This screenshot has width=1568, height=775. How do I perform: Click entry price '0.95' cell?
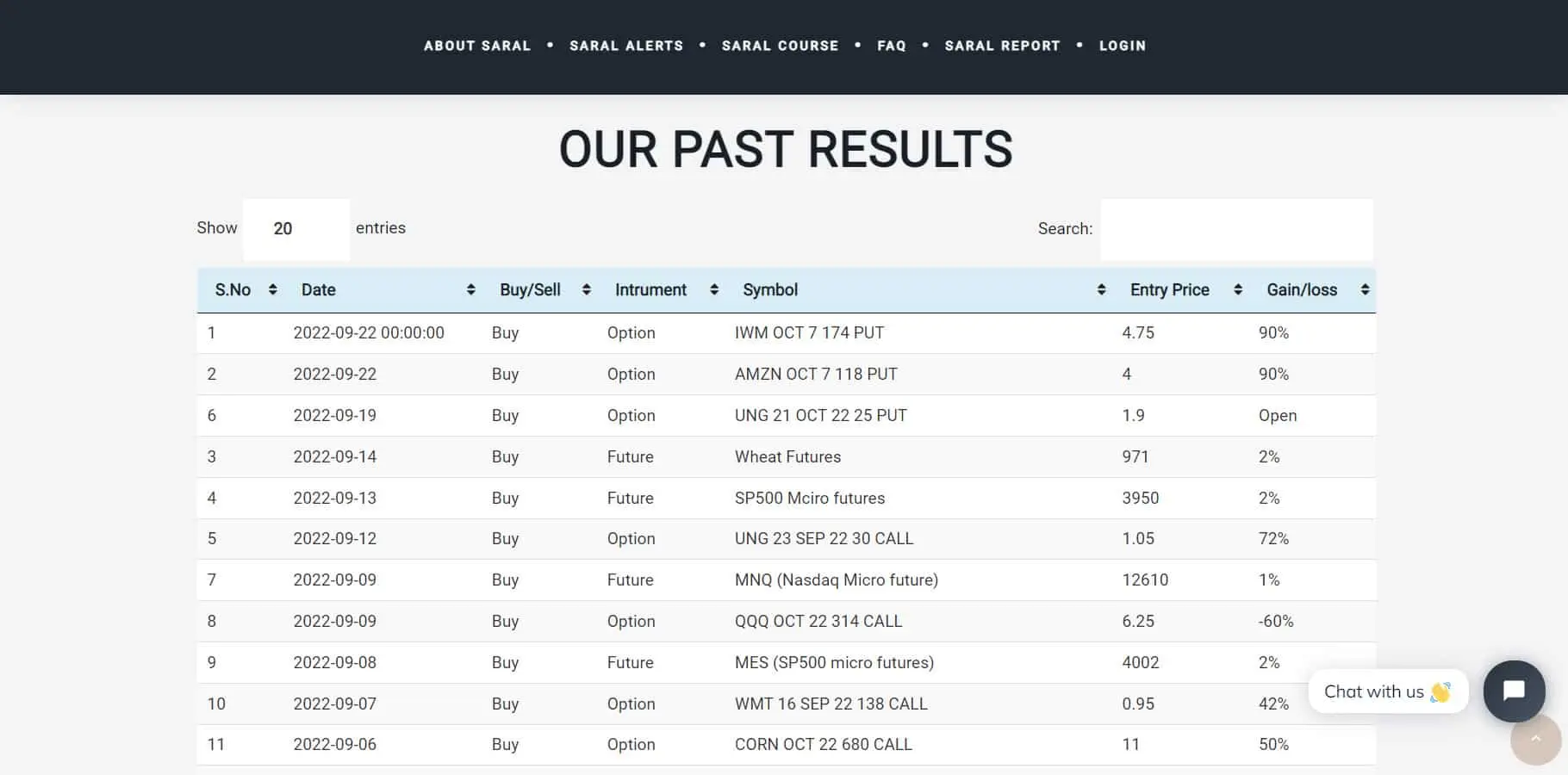1138,704
